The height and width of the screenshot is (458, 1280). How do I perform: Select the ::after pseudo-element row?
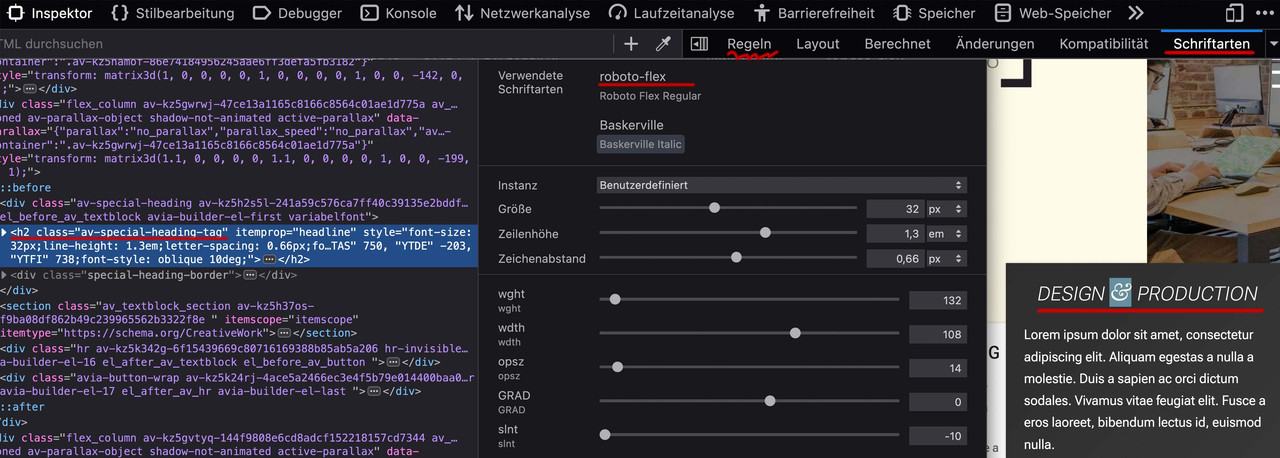[x=23, y=406]
